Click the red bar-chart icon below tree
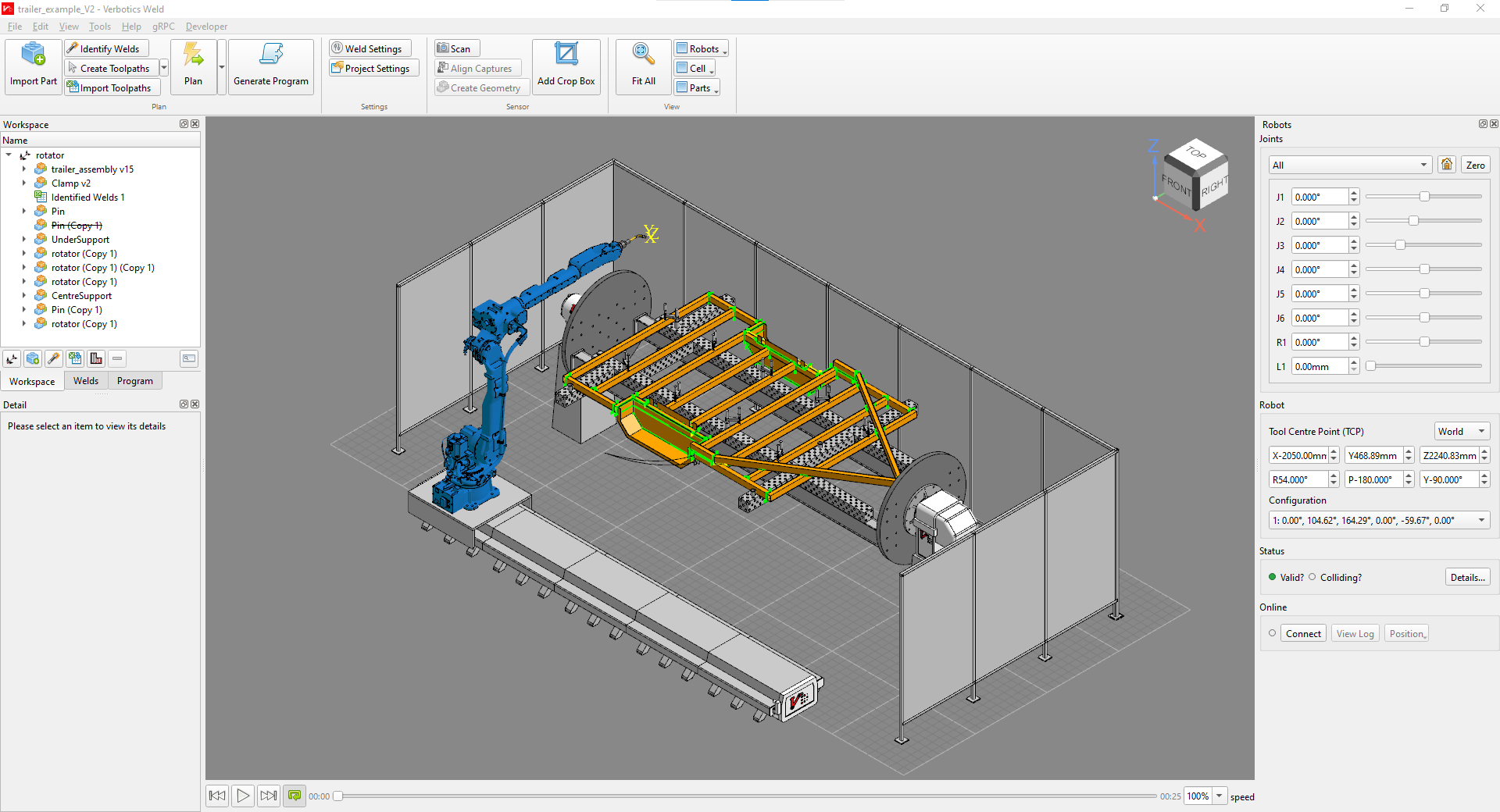1500x812 pixels. [96, 358]
